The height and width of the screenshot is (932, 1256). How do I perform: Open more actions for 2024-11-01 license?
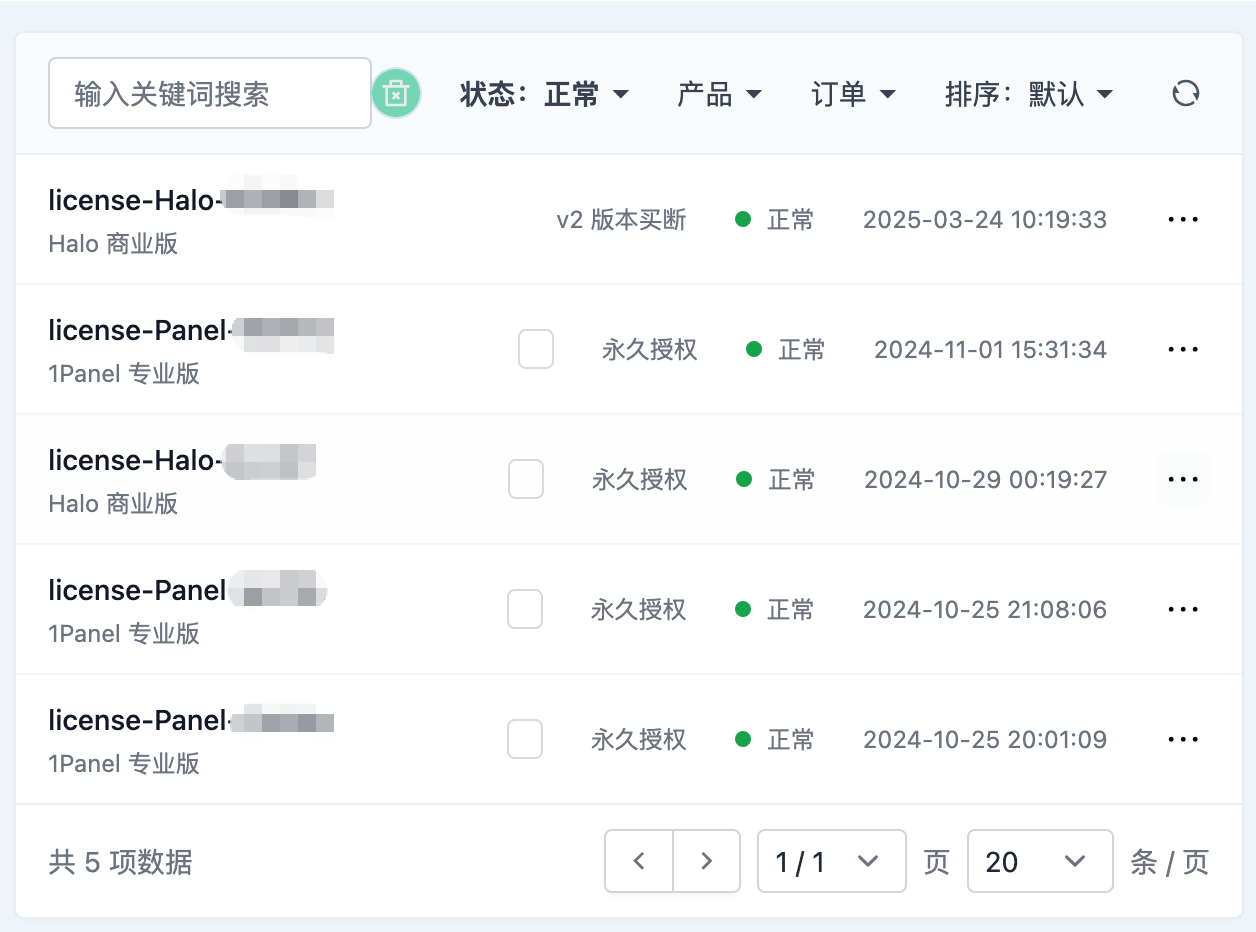click(1183, 349)
